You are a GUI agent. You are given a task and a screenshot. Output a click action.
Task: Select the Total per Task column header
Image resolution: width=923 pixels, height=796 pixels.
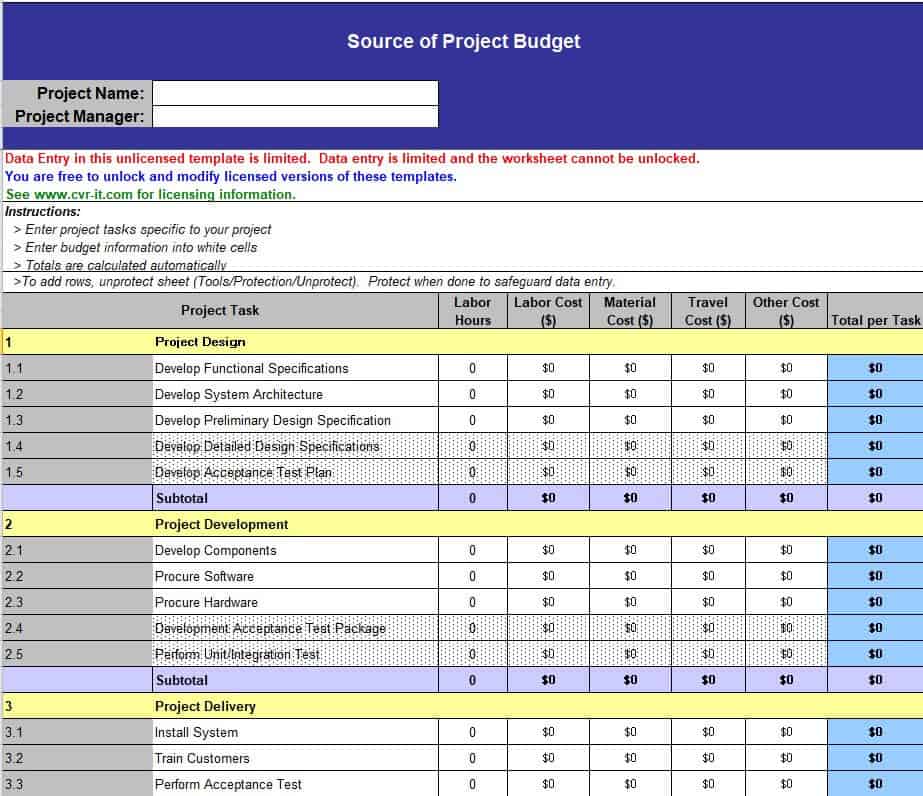pyautogui.click(x=875, y=320)
